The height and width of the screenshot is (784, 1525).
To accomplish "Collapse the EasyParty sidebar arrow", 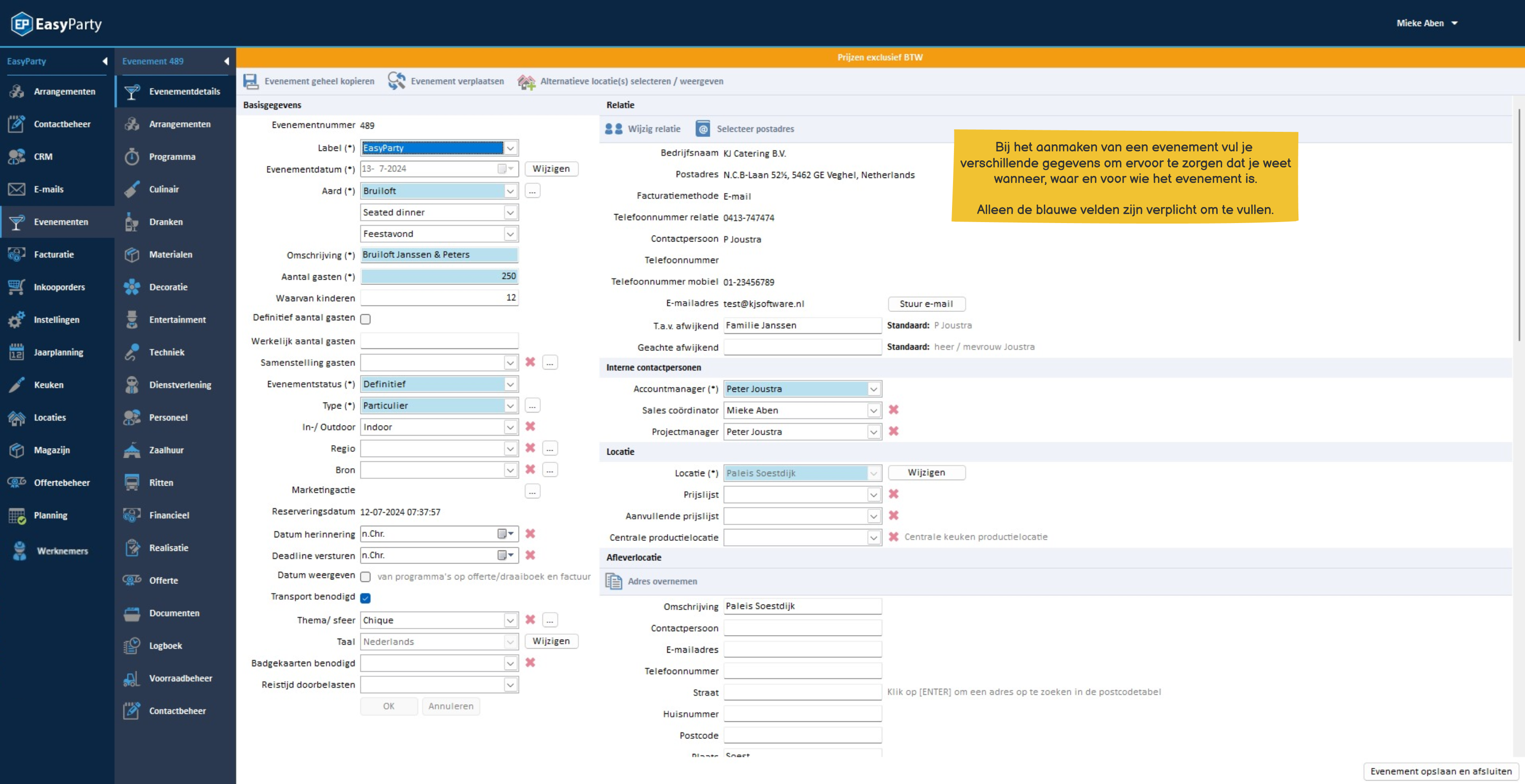I will click(105, 61).
